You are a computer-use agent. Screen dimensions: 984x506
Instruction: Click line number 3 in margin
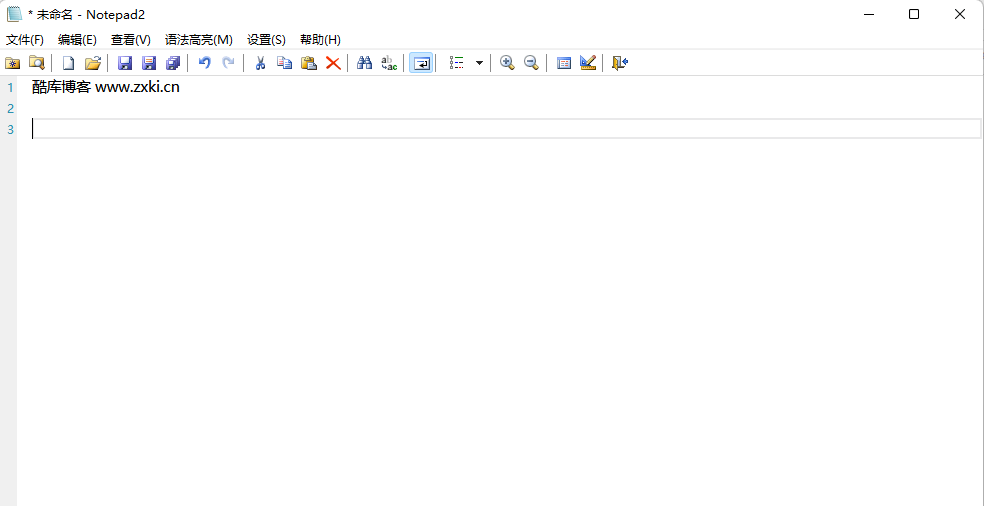[x=10, y=129]
